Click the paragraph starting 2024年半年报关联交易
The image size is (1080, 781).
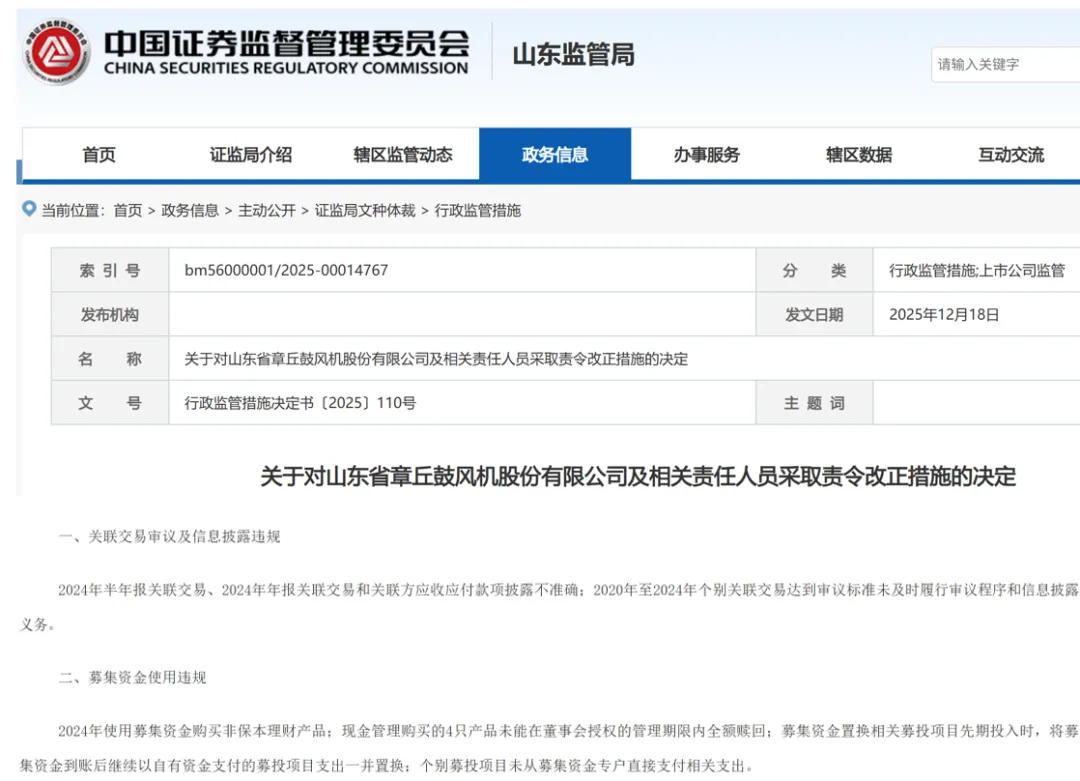tap(549, 607)
